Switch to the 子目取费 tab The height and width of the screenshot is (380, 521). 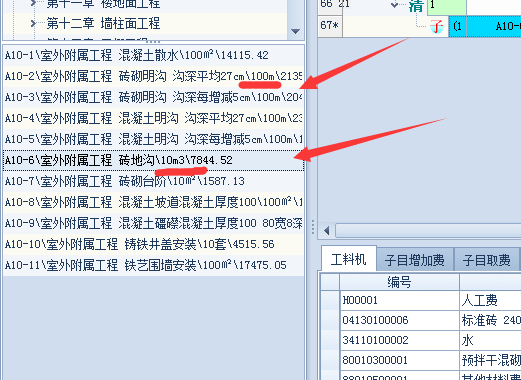[487, 260]
